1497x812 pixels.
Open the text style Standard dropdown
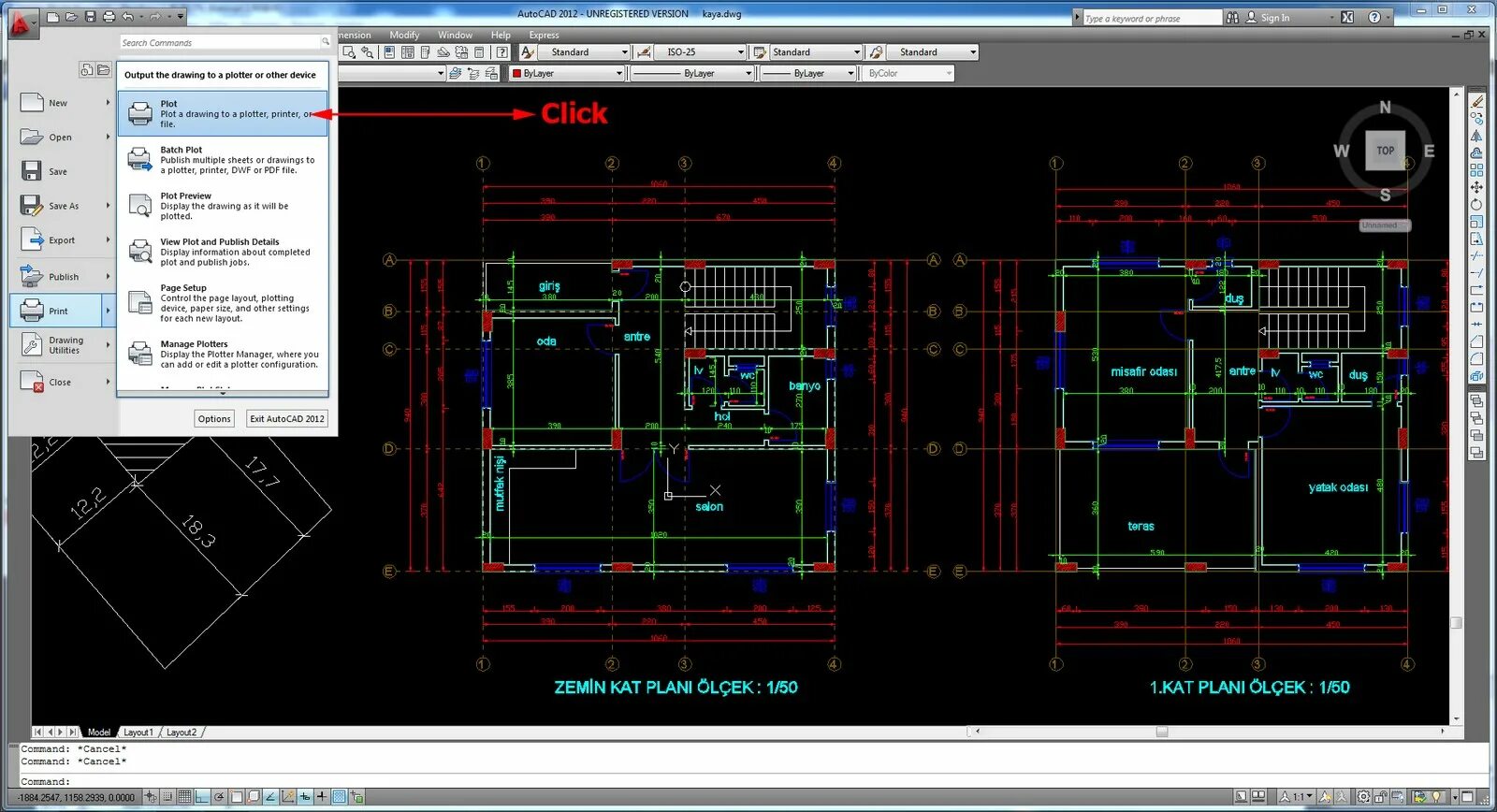pos(584,52)
